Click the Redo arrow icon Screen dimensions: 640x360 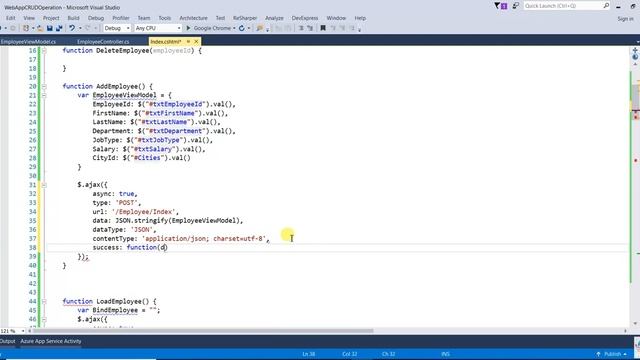coord(87,28)
